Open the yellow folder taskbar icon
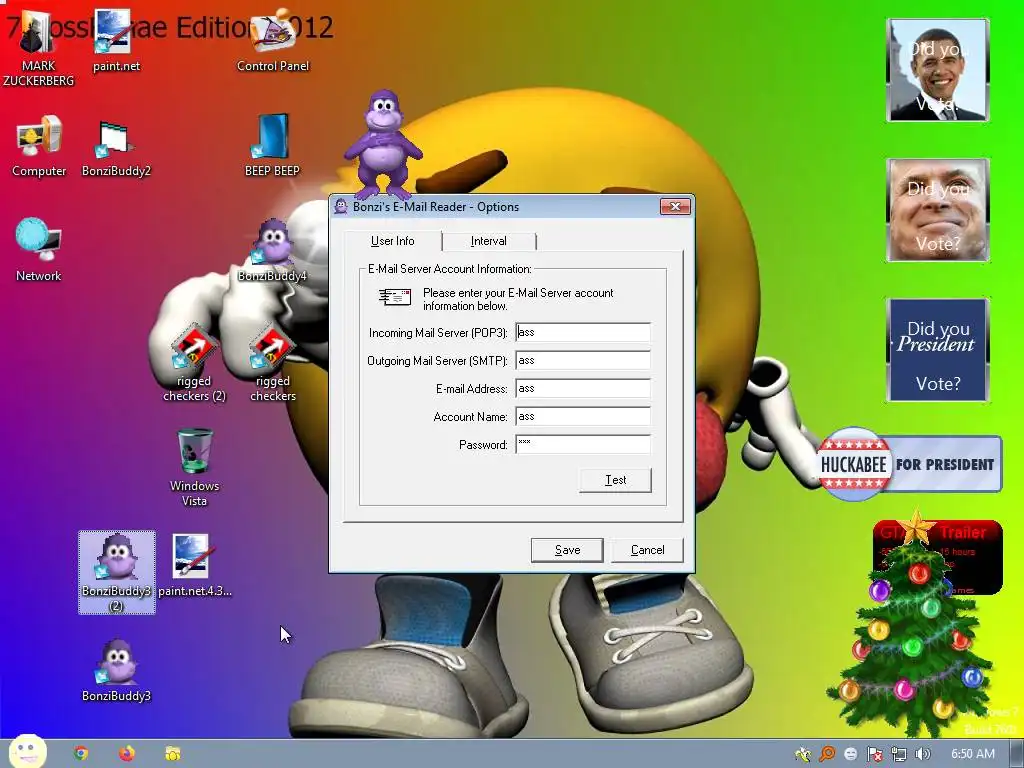This screenshot has height=768, width=1024. [x=172, y=754]
